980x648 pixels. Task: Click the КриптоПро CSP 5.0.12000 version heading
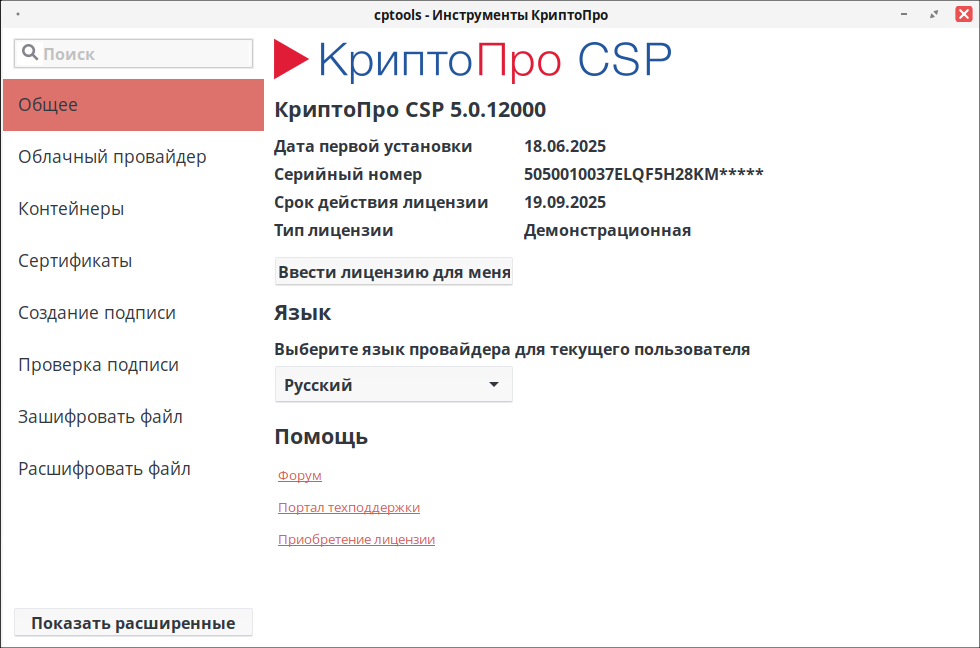tap(410, 110)
